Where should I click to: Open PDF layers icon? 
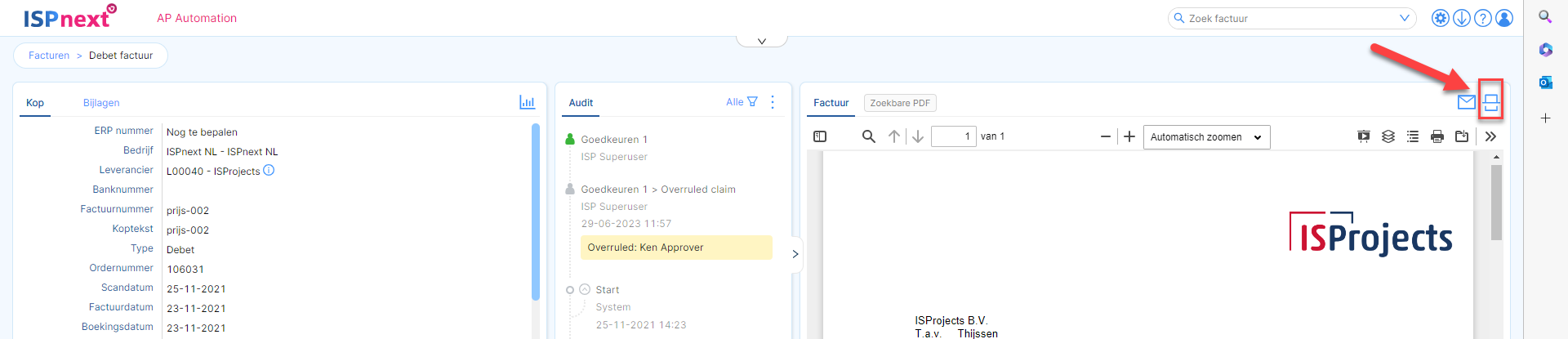[1388, 136]
